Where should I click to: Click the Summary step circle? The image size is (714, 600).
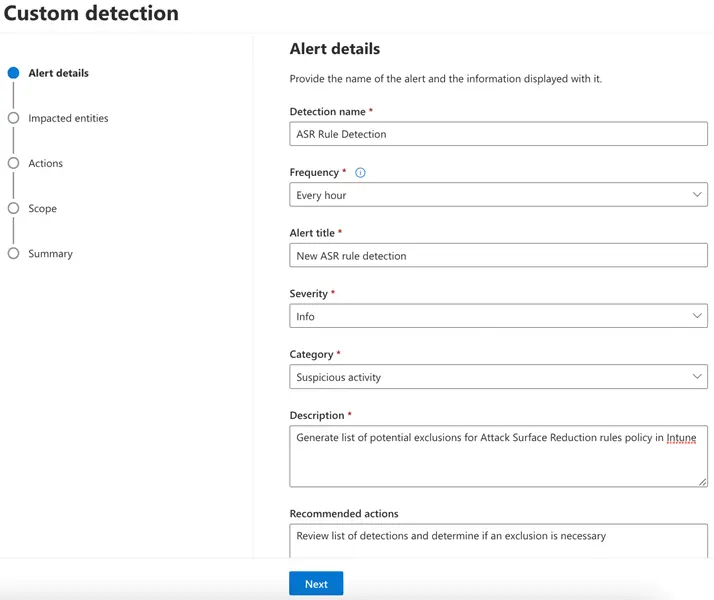(x=13, y=253)
